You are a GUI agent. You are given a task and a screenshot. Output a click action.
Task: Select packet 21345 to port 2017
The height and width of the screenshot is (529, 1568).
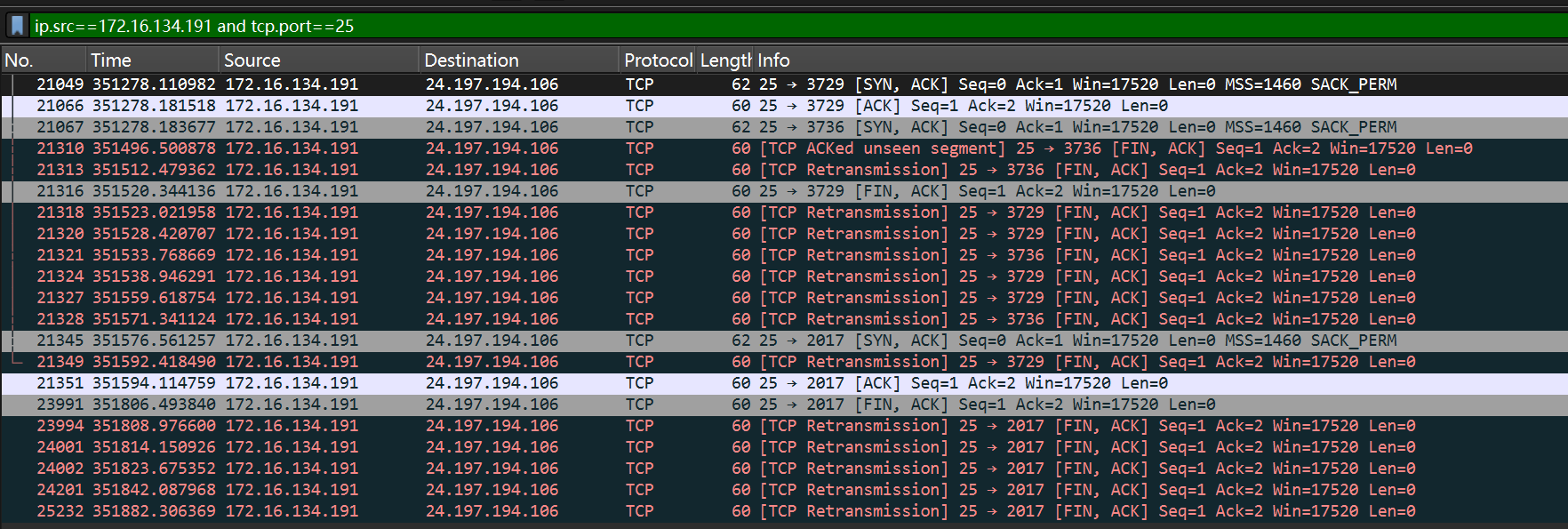(784, 341)
